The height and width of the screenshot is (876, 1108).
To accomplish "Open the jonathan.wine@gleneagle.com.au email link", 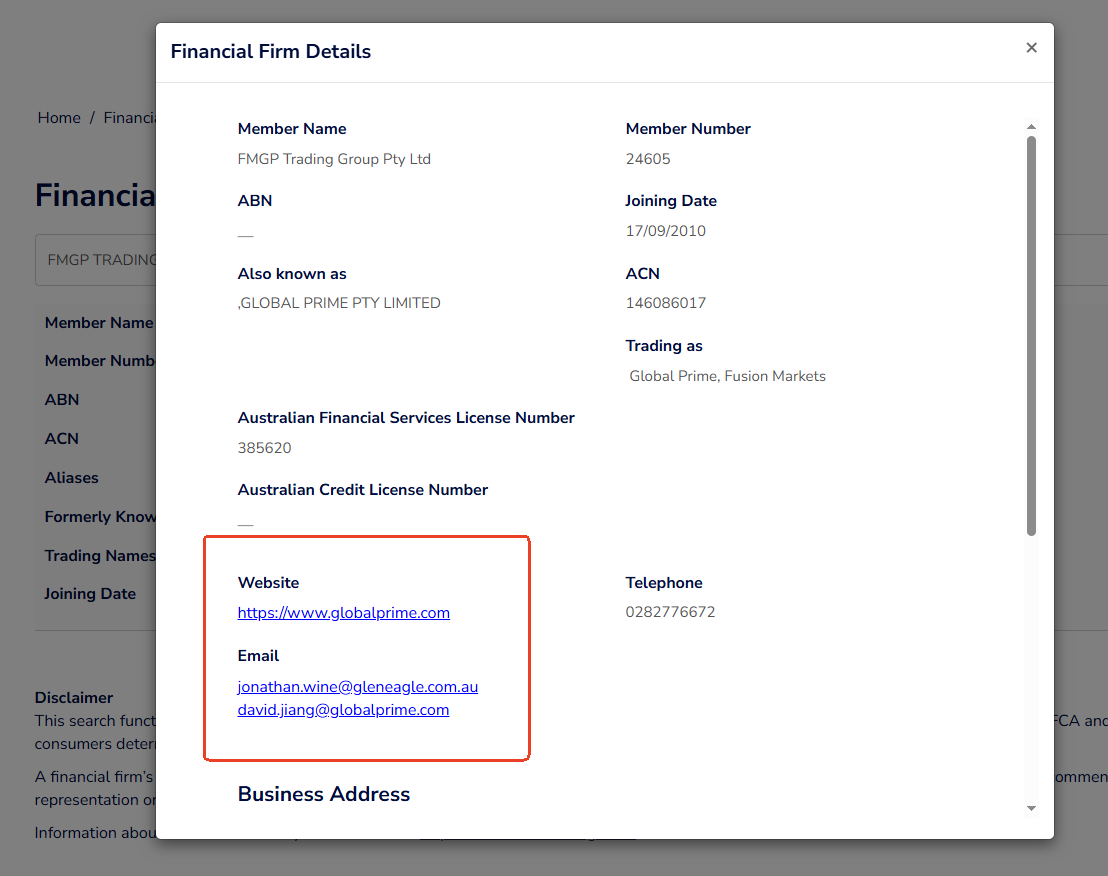I will (358, 687).
